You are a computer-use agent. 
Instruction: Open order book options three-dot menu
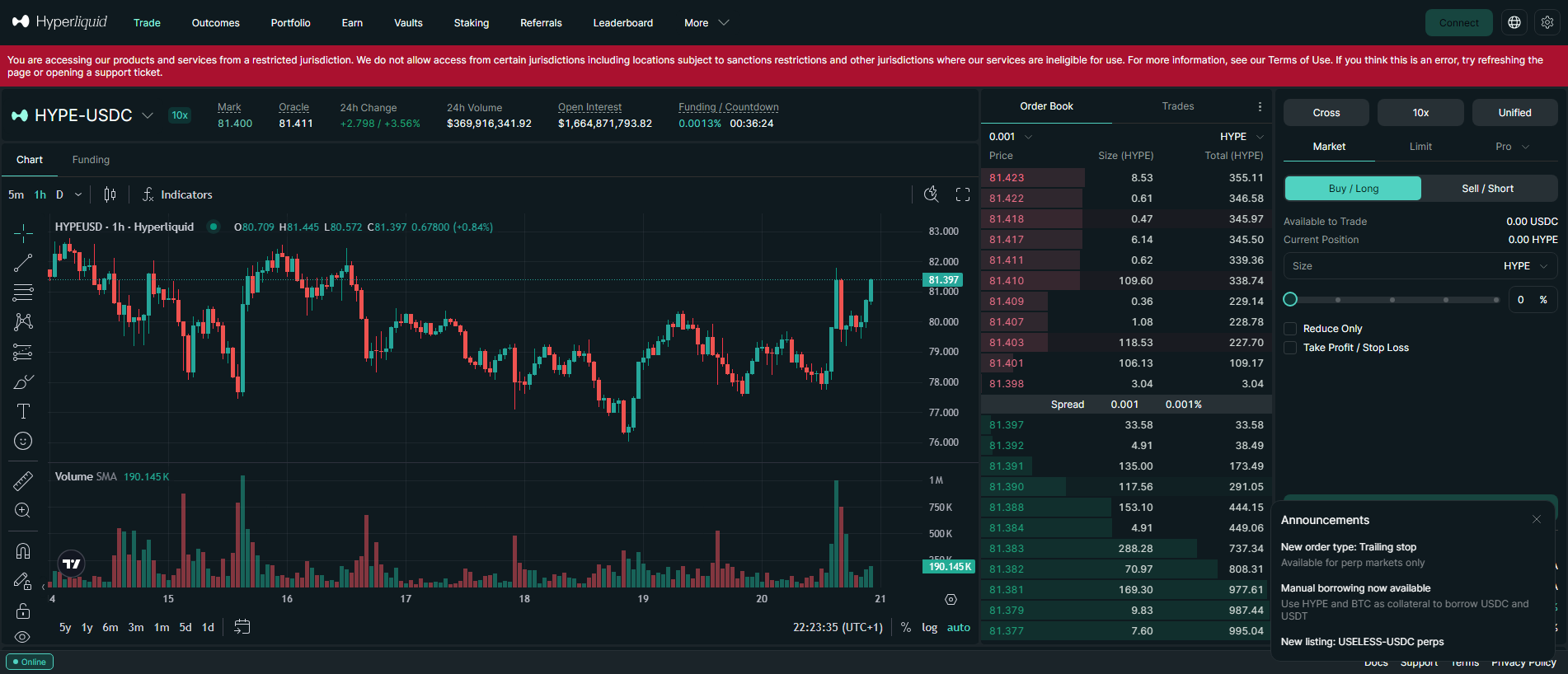click(1260, 106)
